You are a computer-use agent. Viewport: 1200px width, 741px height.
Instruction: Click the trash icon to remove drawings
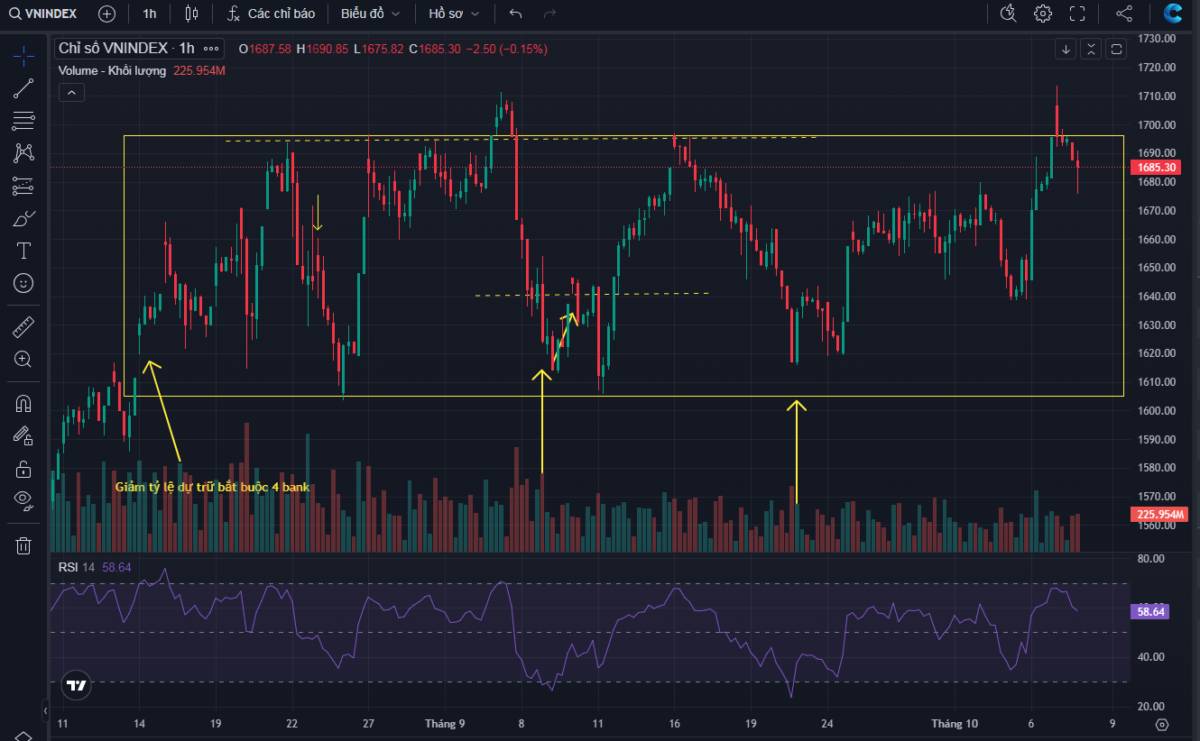coord(22,546)
